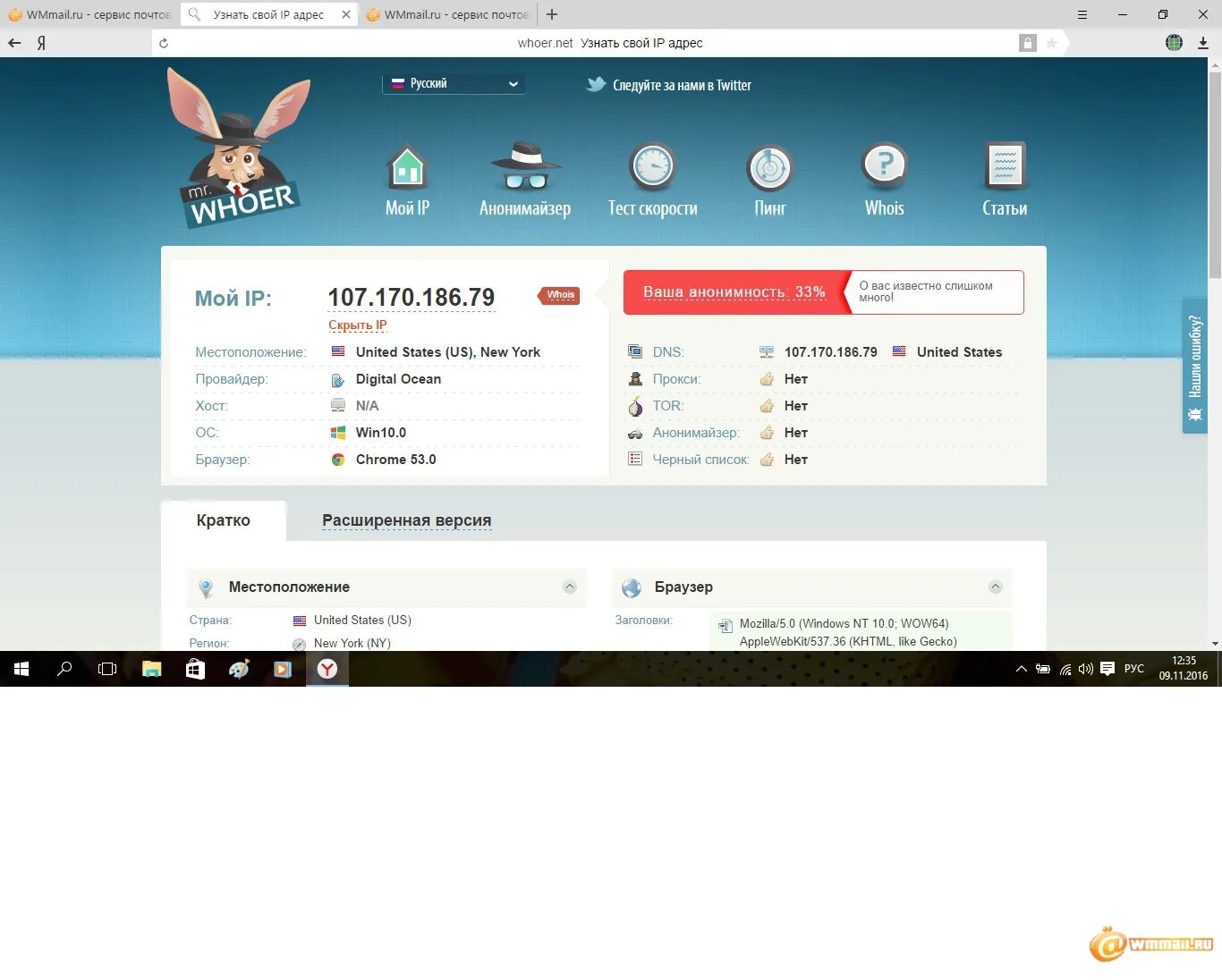Bookmark page with the star icon
Screen dimensions: 1222x980
point(1052,43)
